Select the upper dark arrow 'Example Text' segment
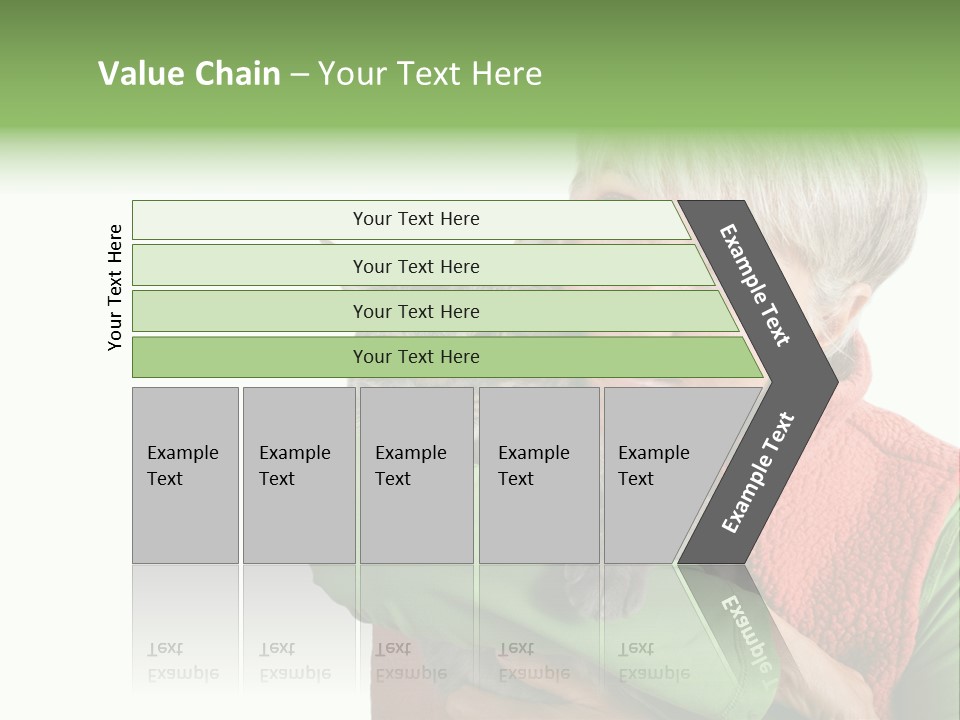The image size is (960, 720). 757,288
